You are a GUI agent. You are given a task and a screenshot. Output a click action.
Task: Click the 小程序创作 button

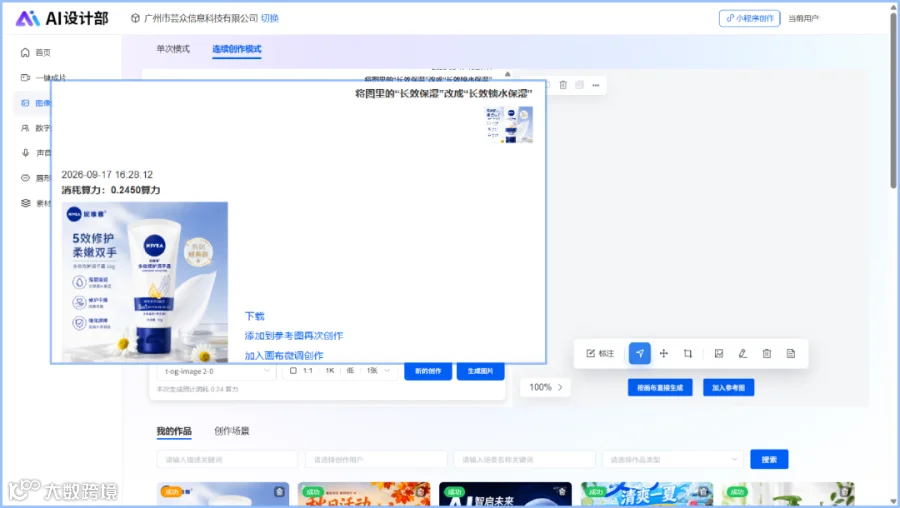(x=750, y=18)
